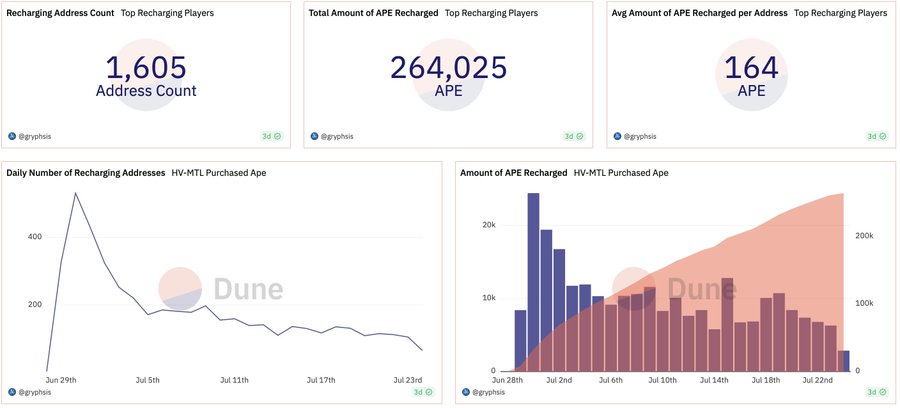900x408 pixels.
Task: Click the APE label under 264,025
Action: pyautogui.click(x=449, y=91)
